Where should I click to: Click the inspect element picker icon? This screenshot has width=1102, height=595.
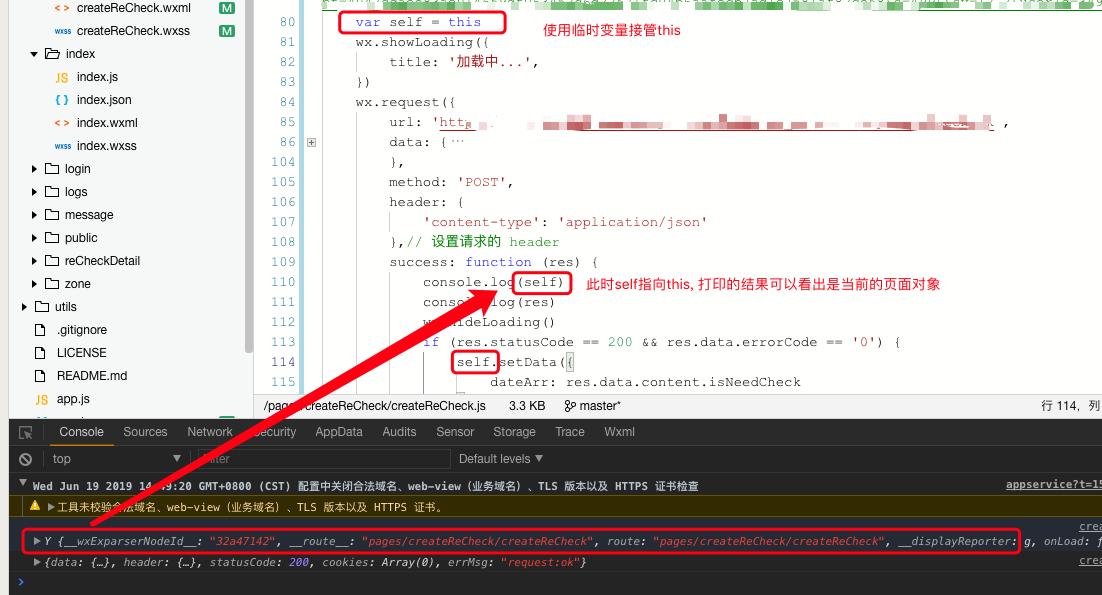26,433
